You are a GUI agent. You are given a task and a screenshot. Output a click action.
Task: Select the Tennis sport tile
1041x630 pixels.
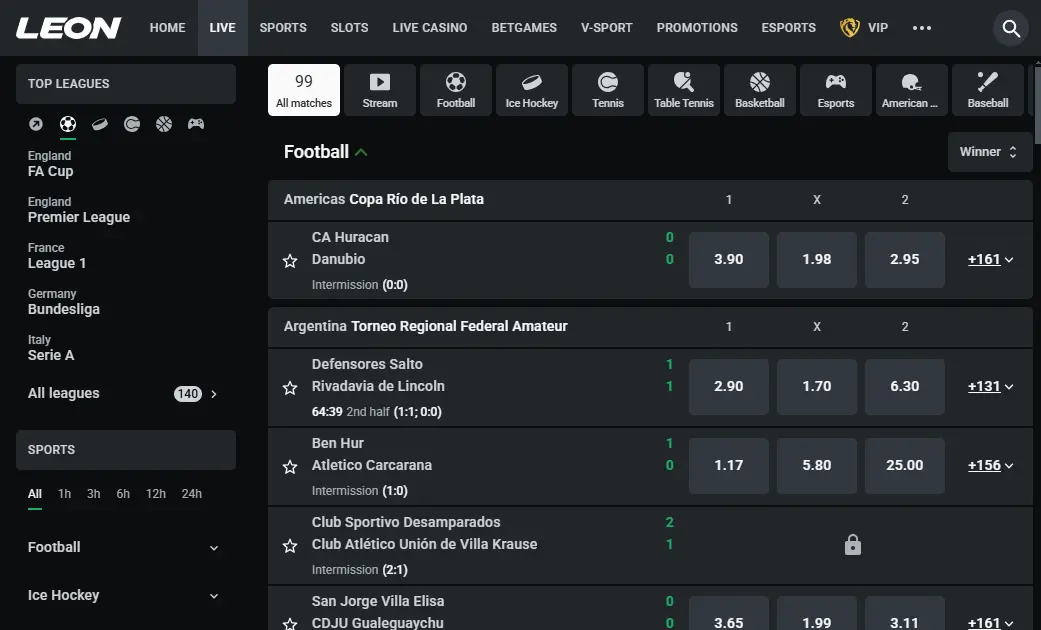click(607, 90)
